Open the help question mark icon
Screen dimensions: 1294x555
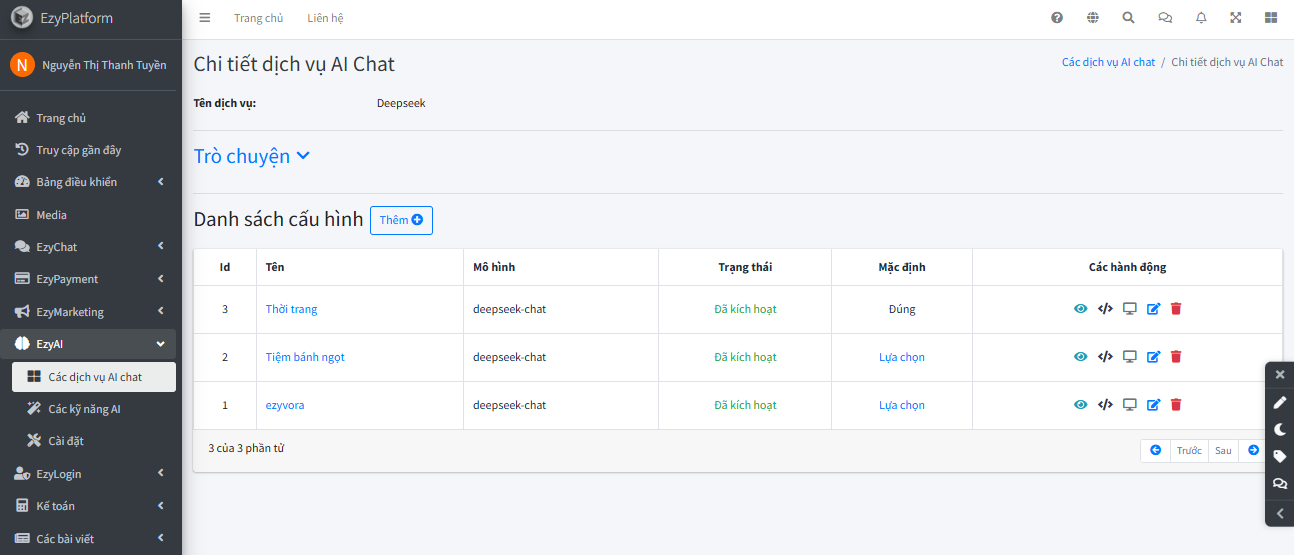1057,18
